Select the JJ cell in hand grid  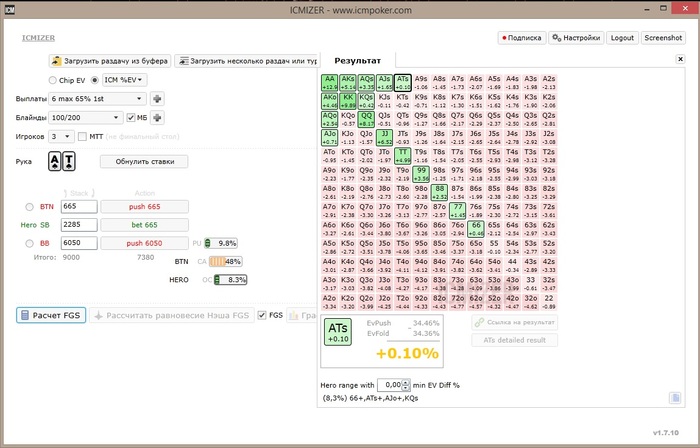384,137
